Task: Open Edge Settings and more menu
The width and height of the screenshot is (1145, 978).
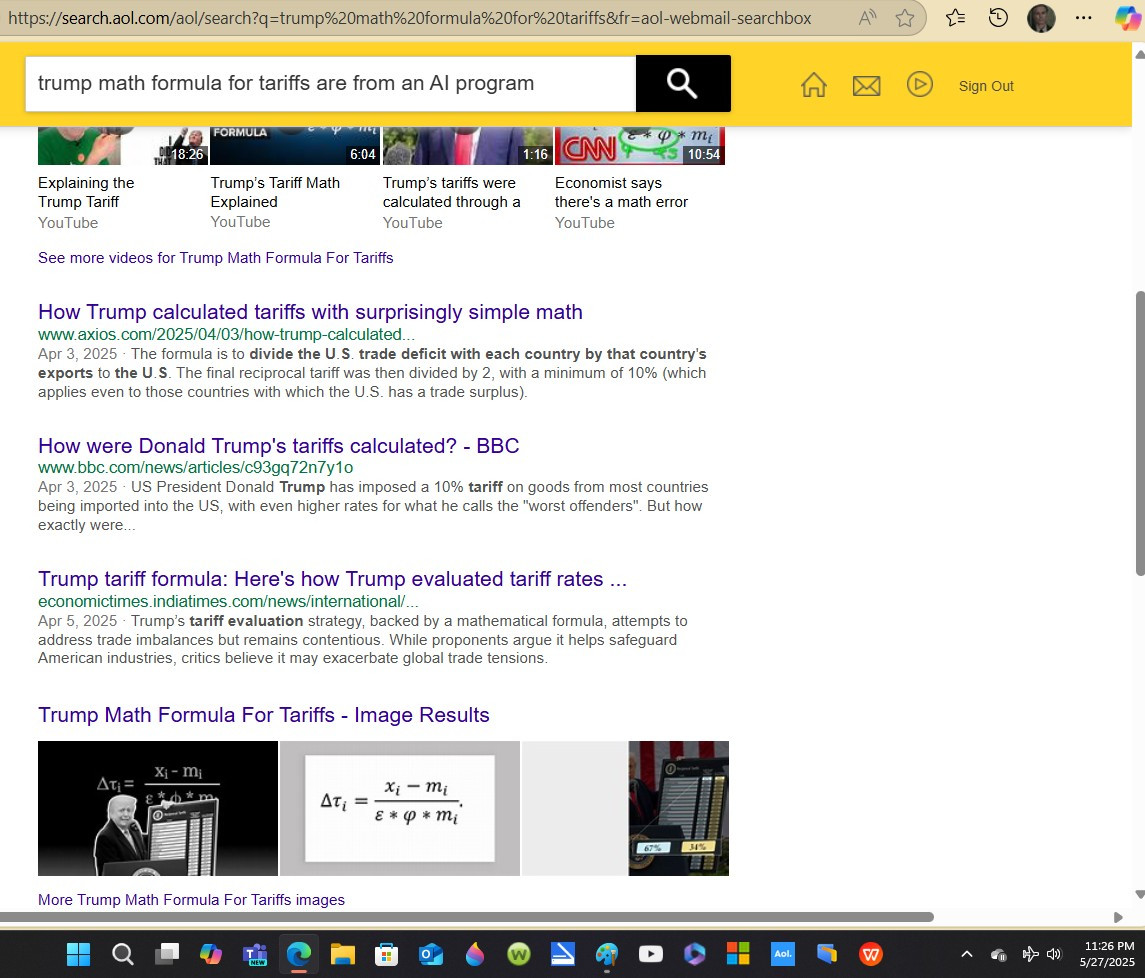Action: (1084, 18)
